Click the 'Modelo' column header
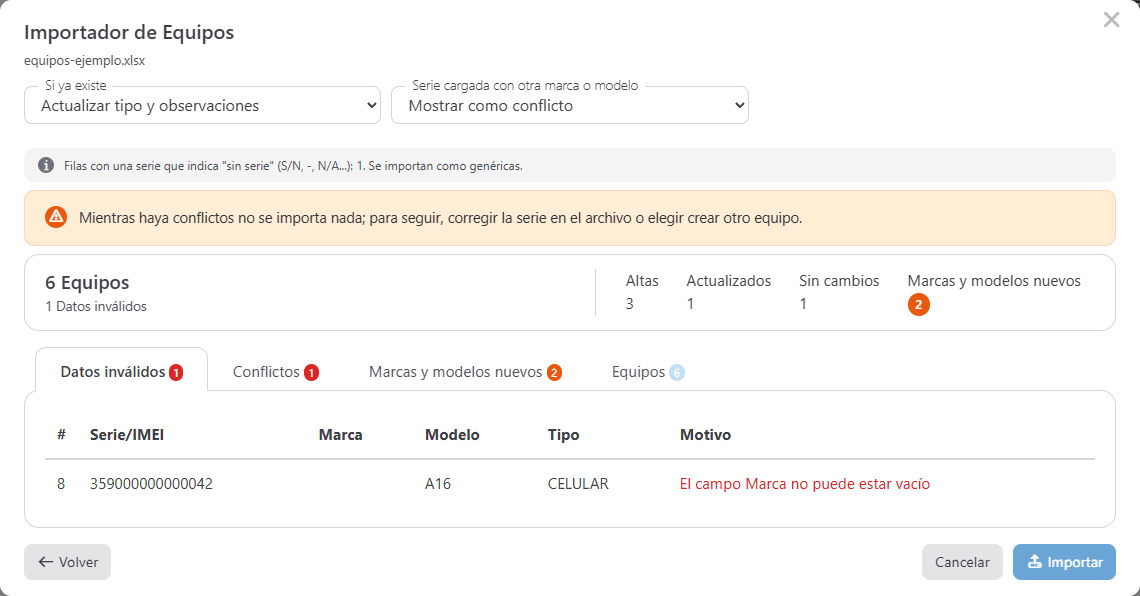 pyautogui.click(x=452, y=435)
